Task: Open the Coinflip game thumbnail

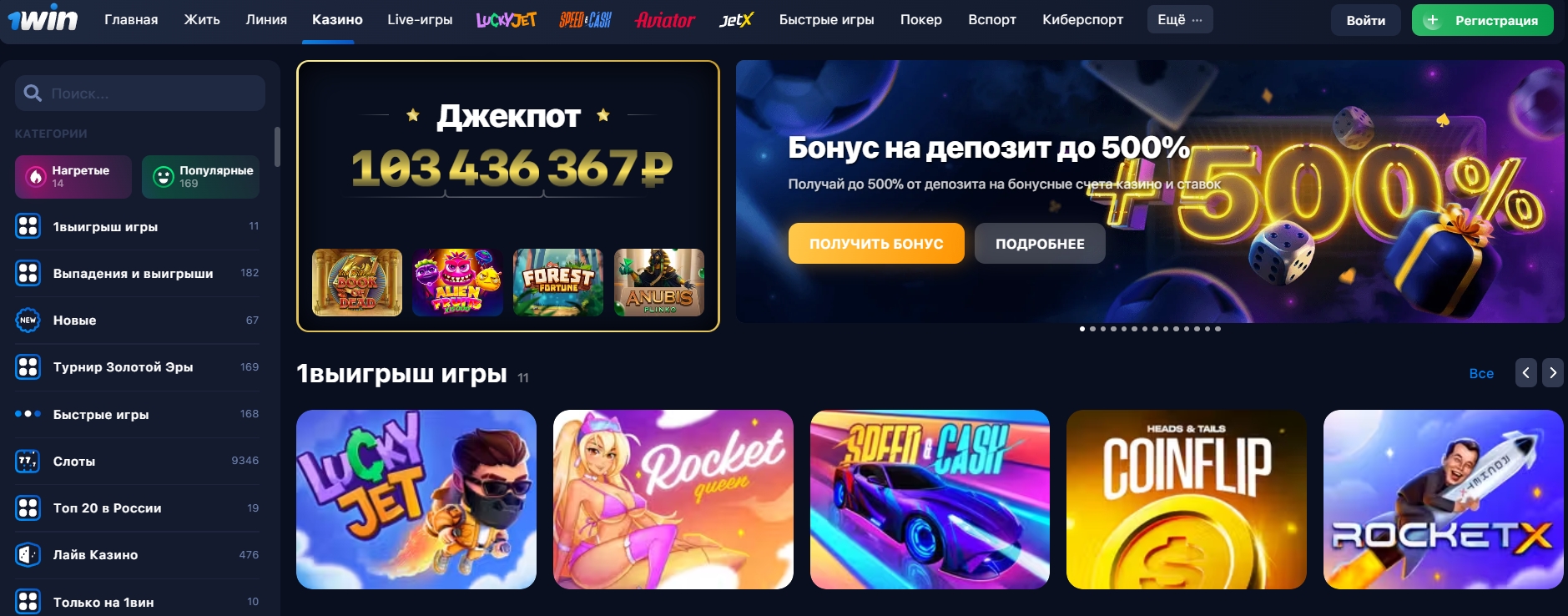Action: point(1187,499)
